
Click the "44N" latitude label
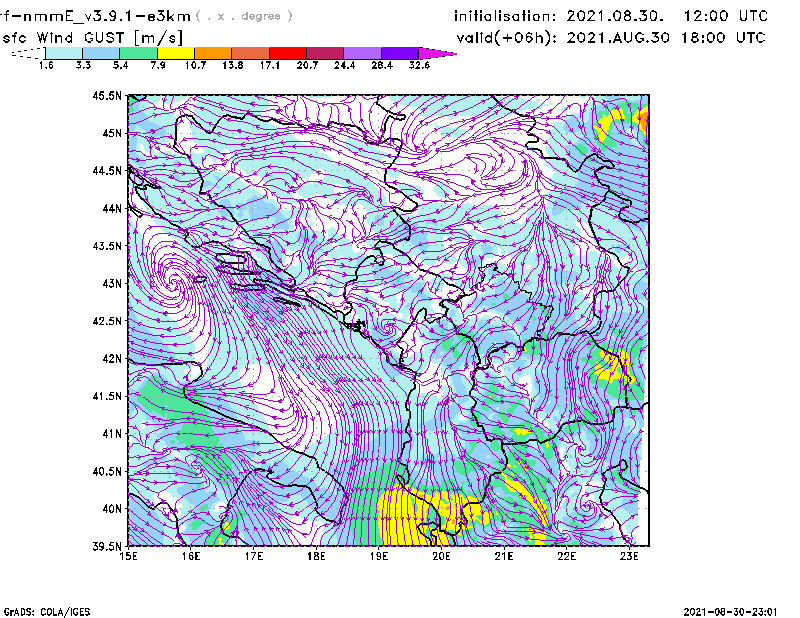[x=112, y=208]
